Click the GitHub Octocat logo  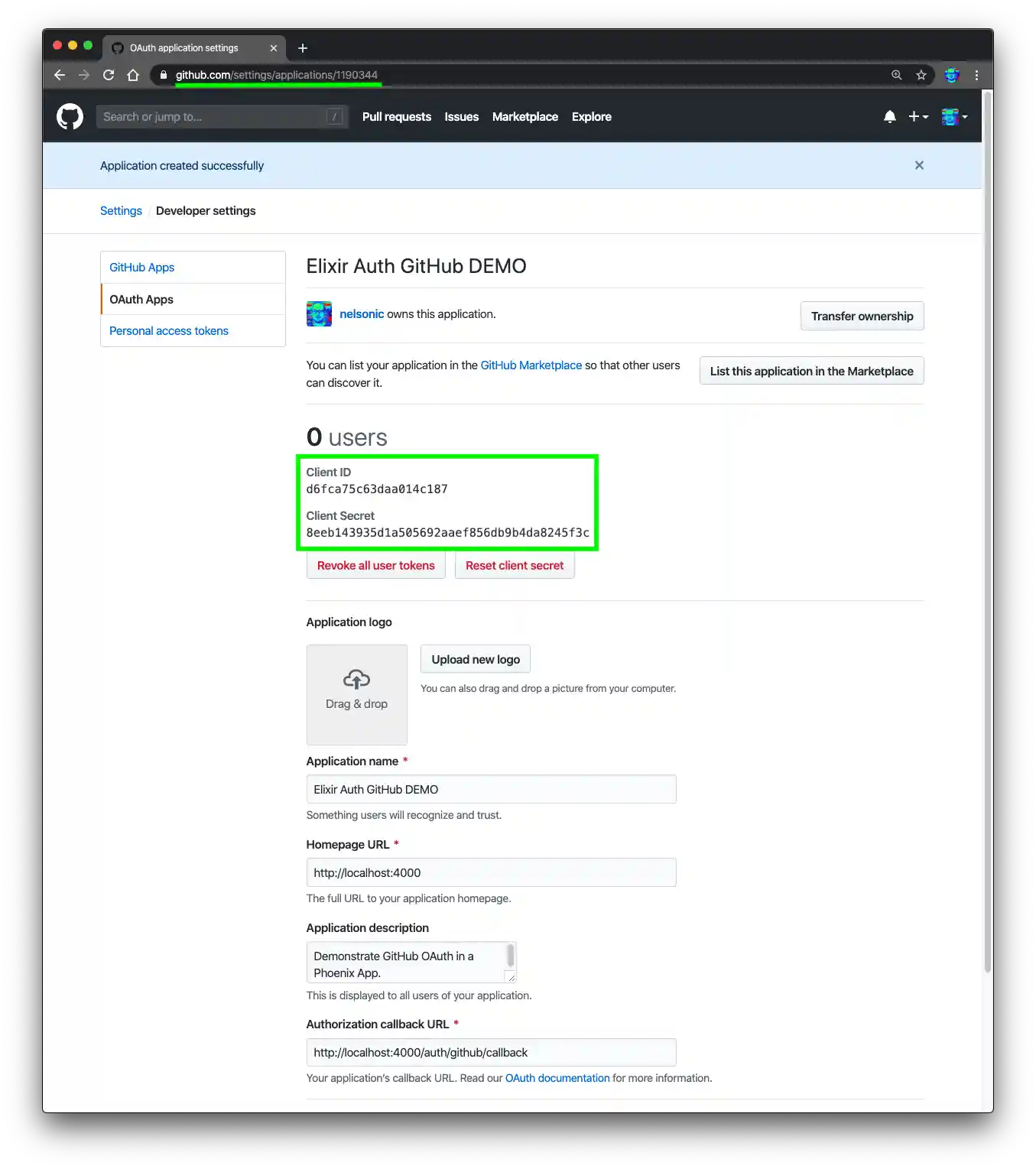(69, 115)
